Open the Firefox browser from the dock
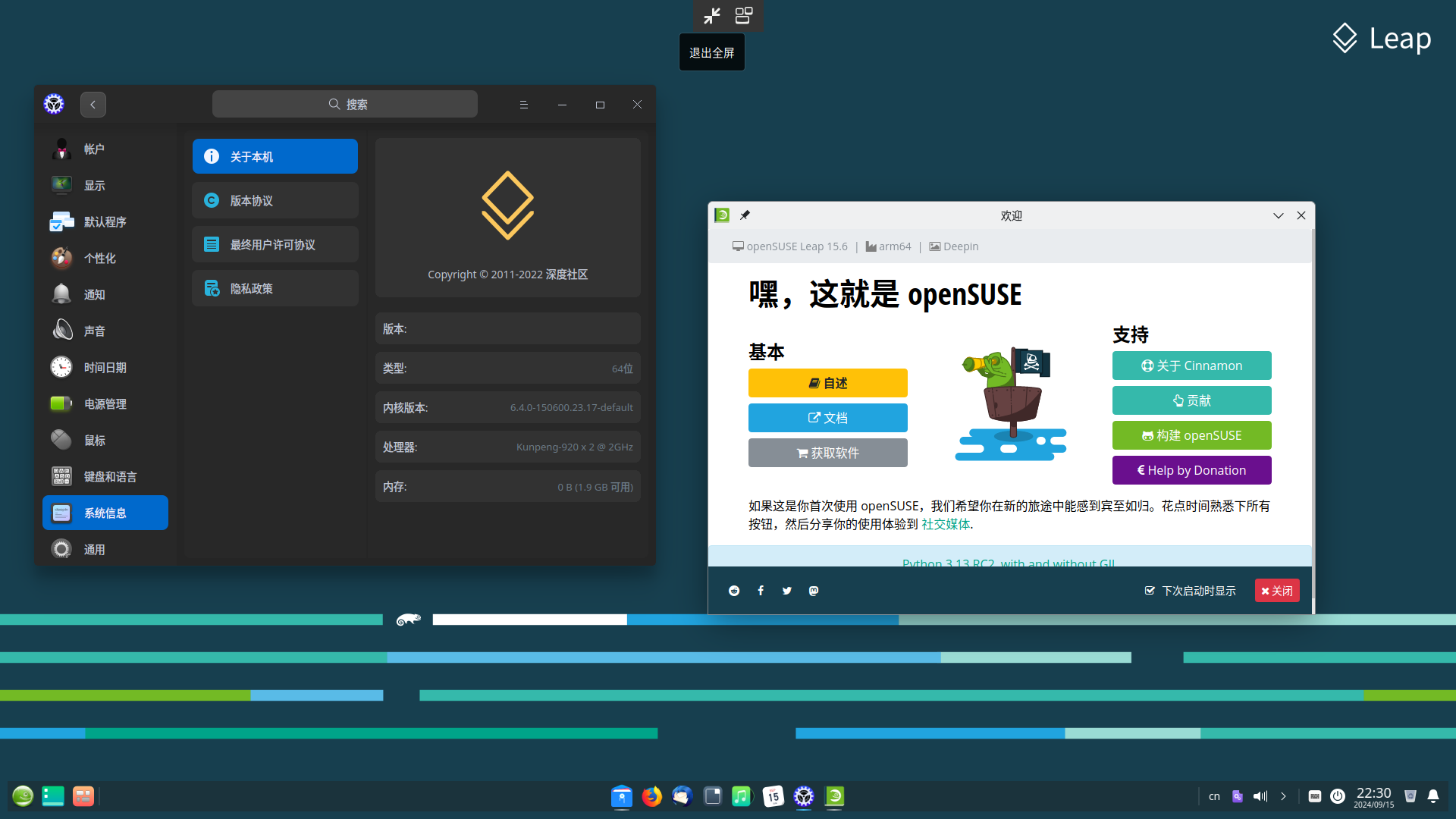Image resolution: width=1456 pixels, height=819 pixels. pos(651,796)
